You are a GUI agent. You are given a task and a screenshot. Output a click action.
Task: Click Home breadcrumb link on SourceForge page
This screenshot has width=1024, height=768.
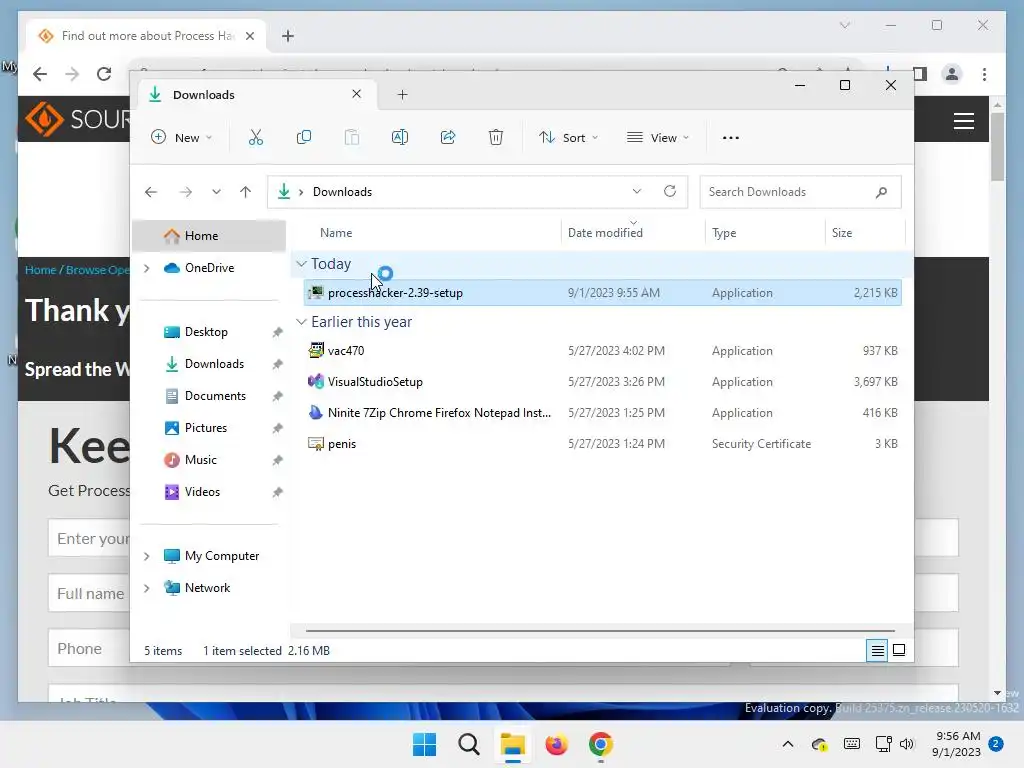click(40, 270)
